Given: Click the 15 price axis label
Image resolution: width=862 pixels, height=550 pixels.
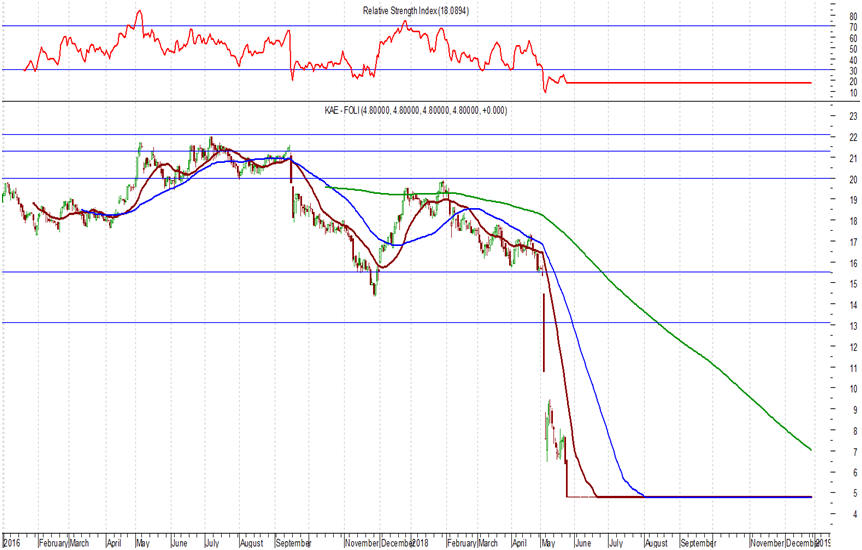Looking at the screenshot, I should pos(853,284).
